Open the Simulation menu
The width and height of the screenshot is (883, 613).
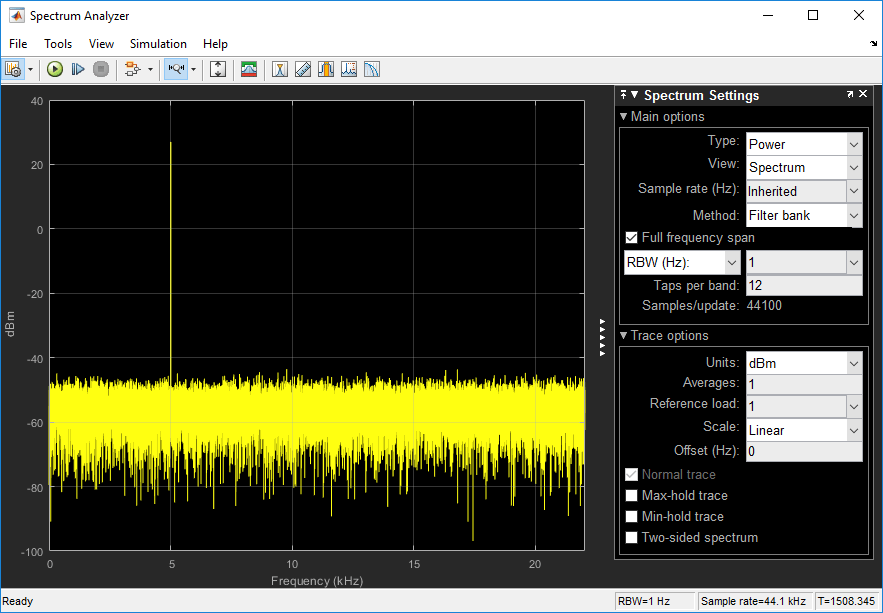(x=158, y=44)
